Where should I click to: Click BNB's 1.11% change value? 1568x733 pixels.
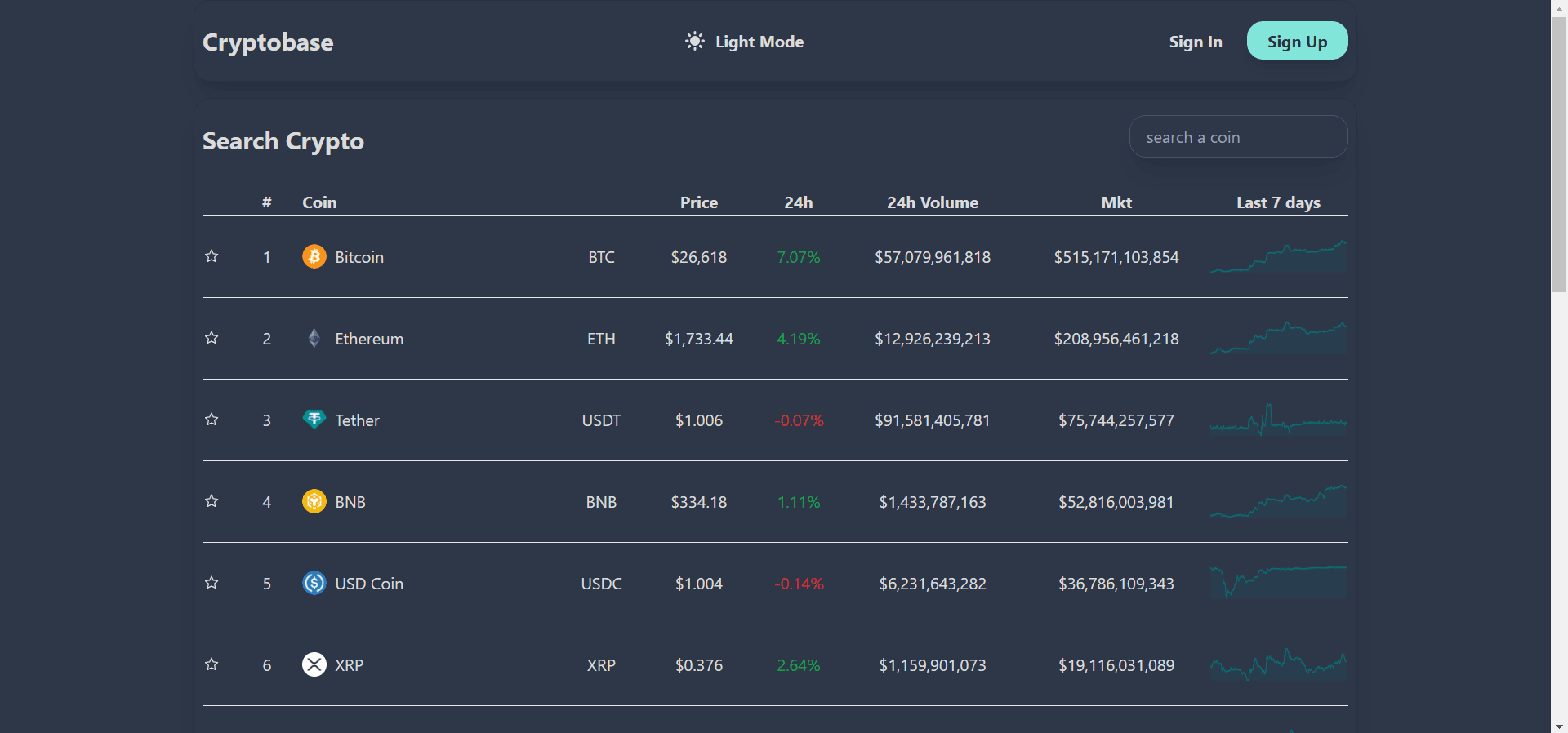point(799,502)
